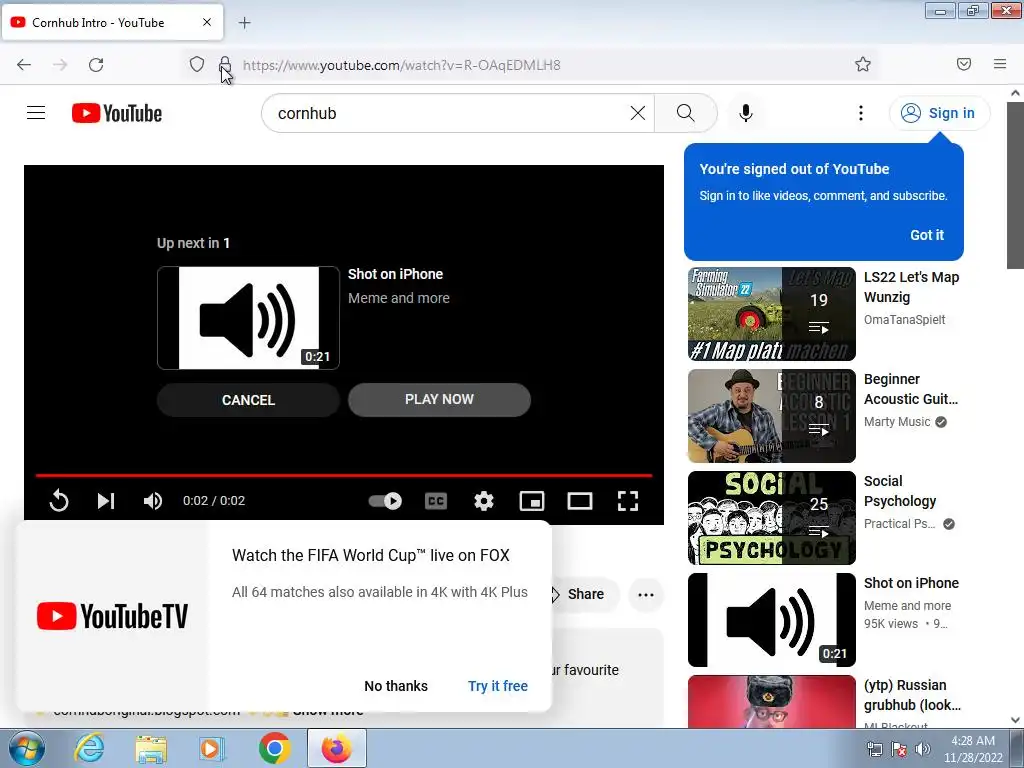
Task: Save page to Pocket icon
Action: coord(964,64)
